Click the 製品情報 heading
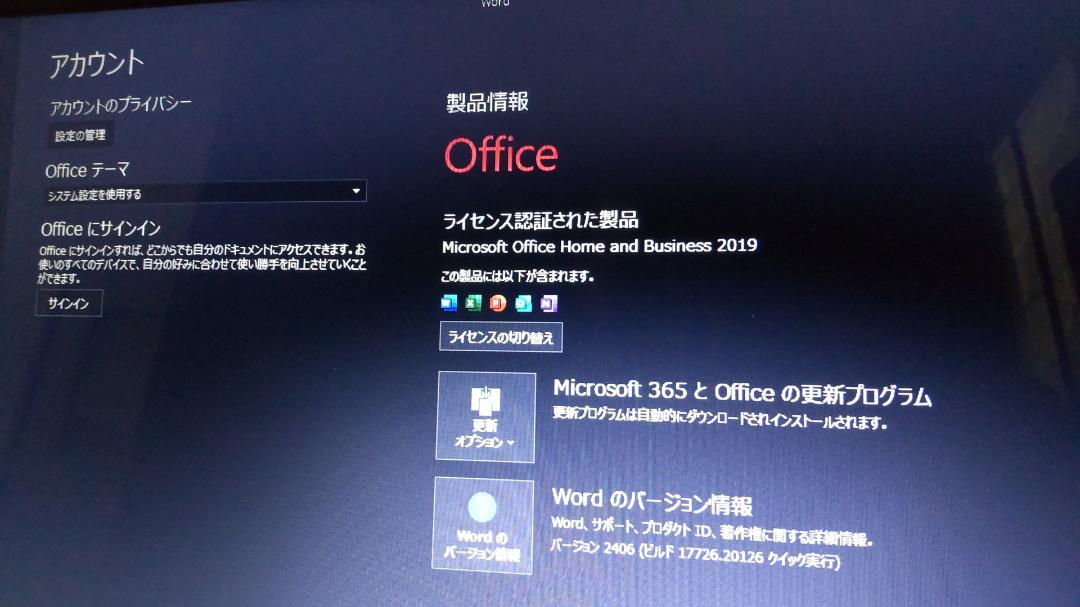Image resolution: width=1080 pixels, height=607 pixels. (x=487, y=102)
